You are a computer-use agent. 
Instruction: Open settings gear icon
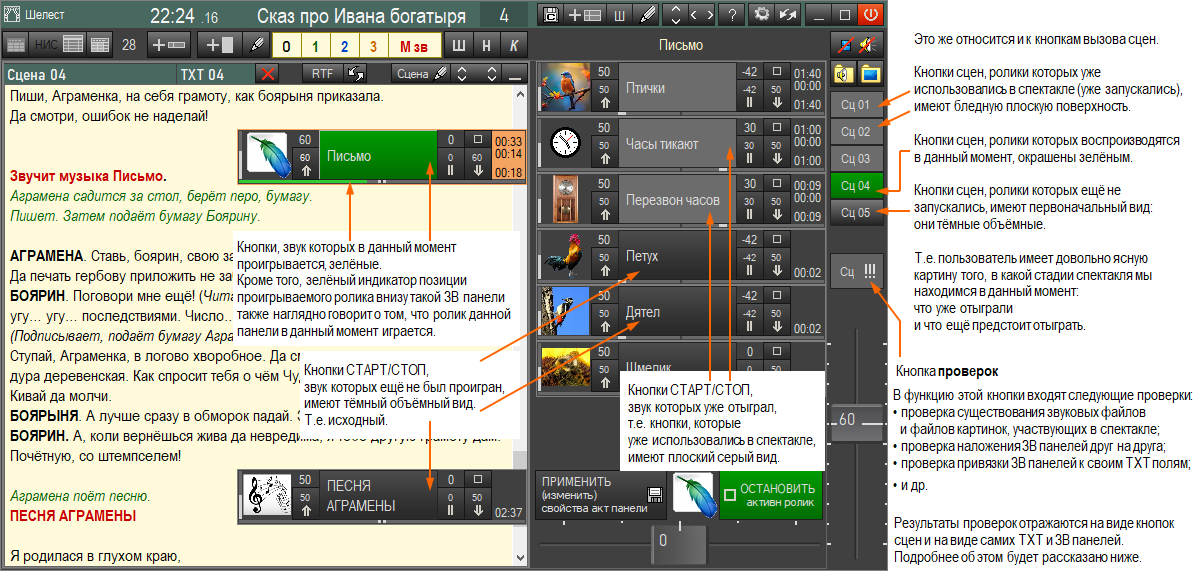[763, 15]
